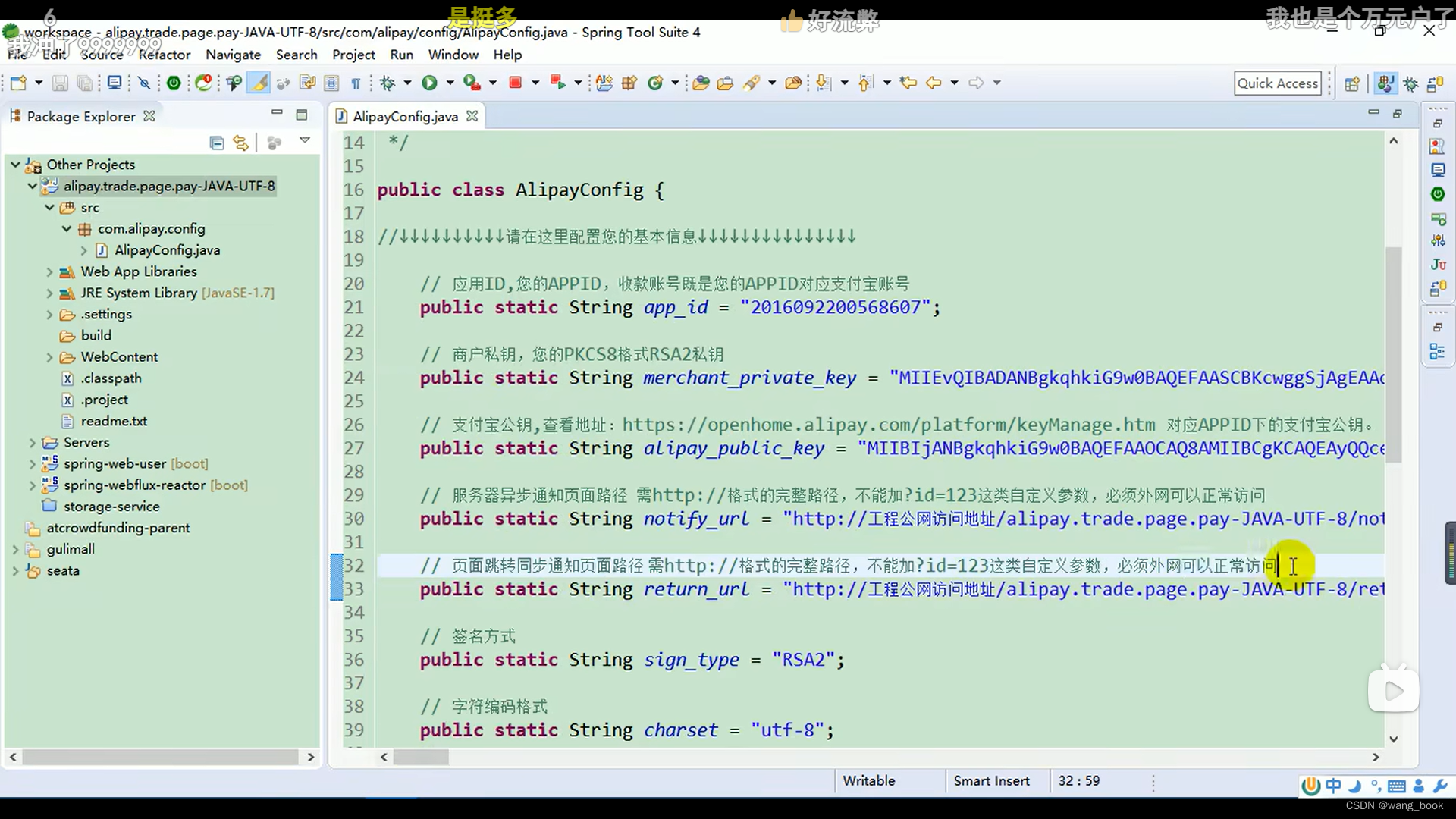Click the Debug bug icon

click(x=388, y=83)
